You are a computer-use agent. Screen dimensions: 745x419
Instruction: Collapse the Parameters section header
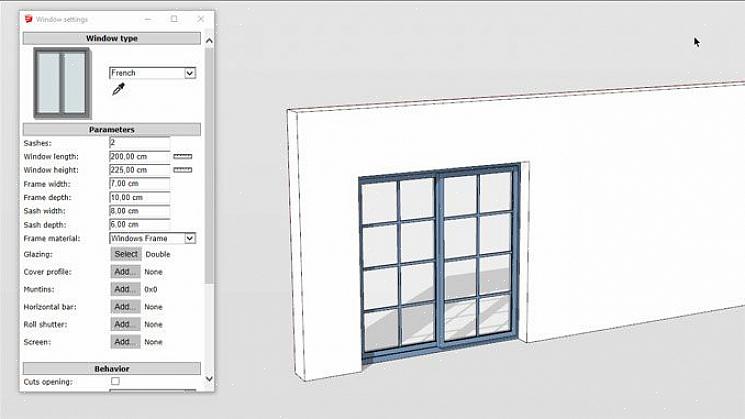(x=111, y=130)
